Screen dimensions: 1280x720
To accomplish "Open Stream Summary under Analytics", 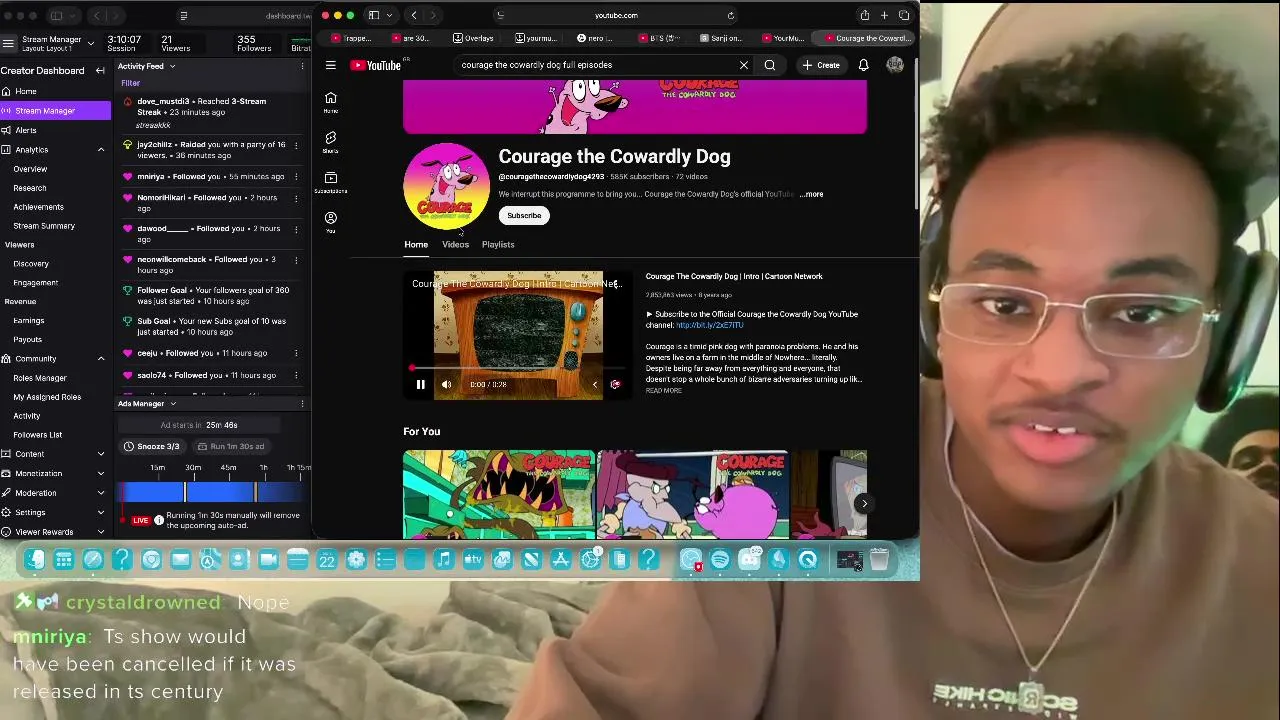I will [x=44, y=226].
